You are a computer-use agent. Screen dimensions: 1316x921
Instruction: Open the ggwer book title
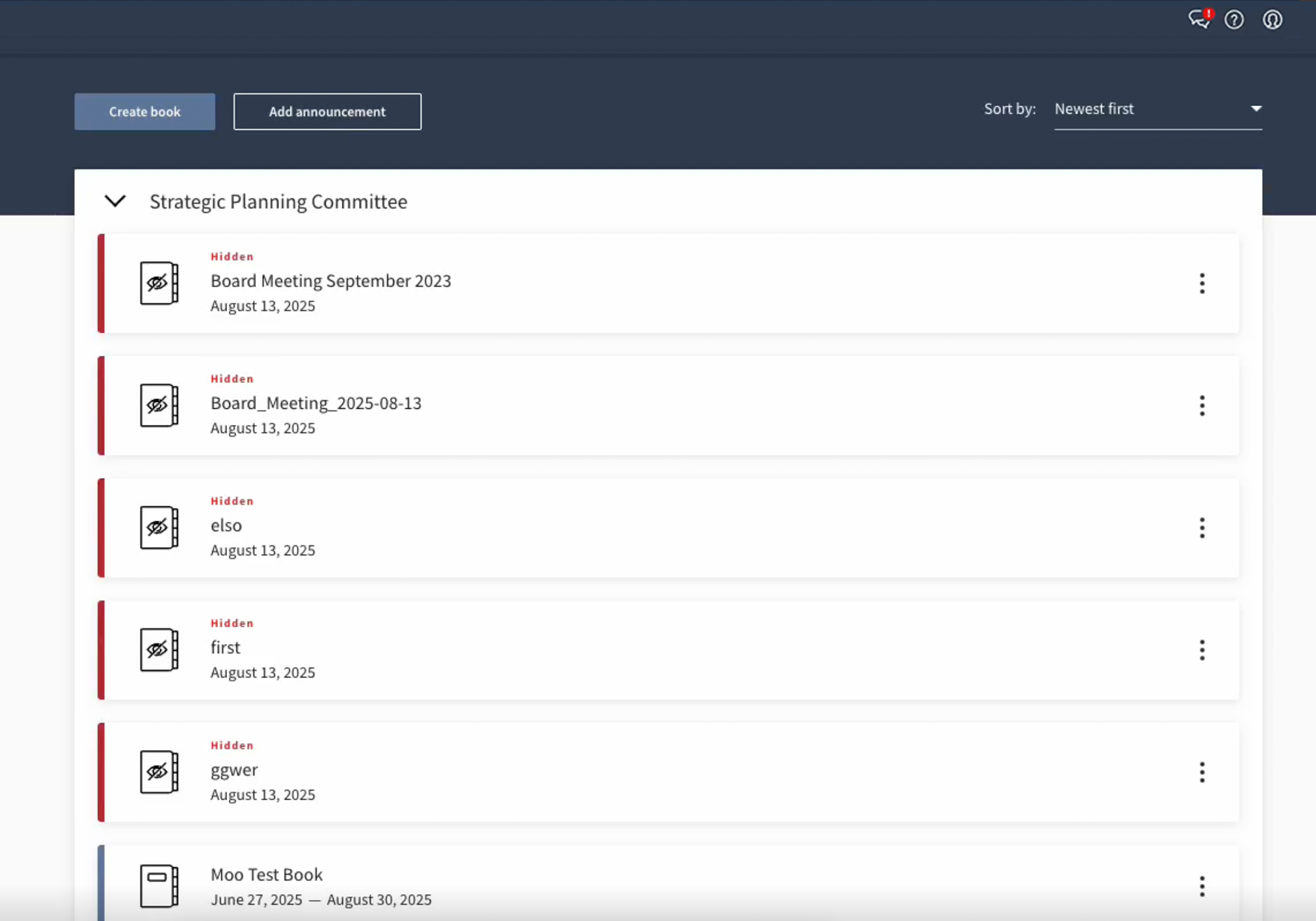(234, 770)
